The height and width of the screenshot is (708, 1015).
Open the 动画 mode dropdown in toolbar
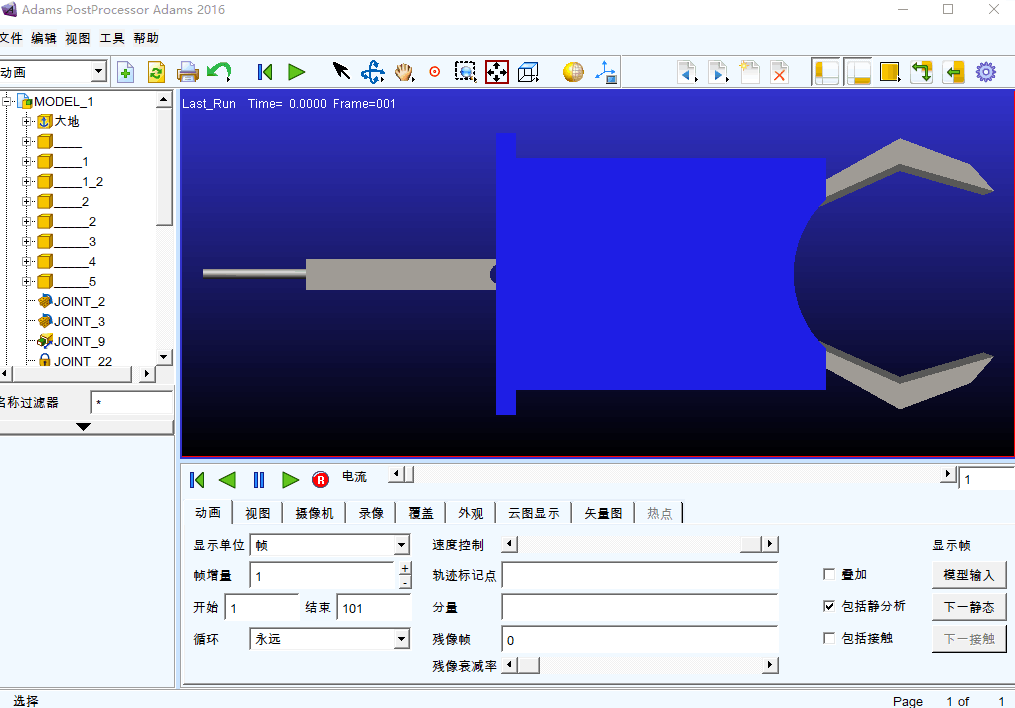point(98,71)
